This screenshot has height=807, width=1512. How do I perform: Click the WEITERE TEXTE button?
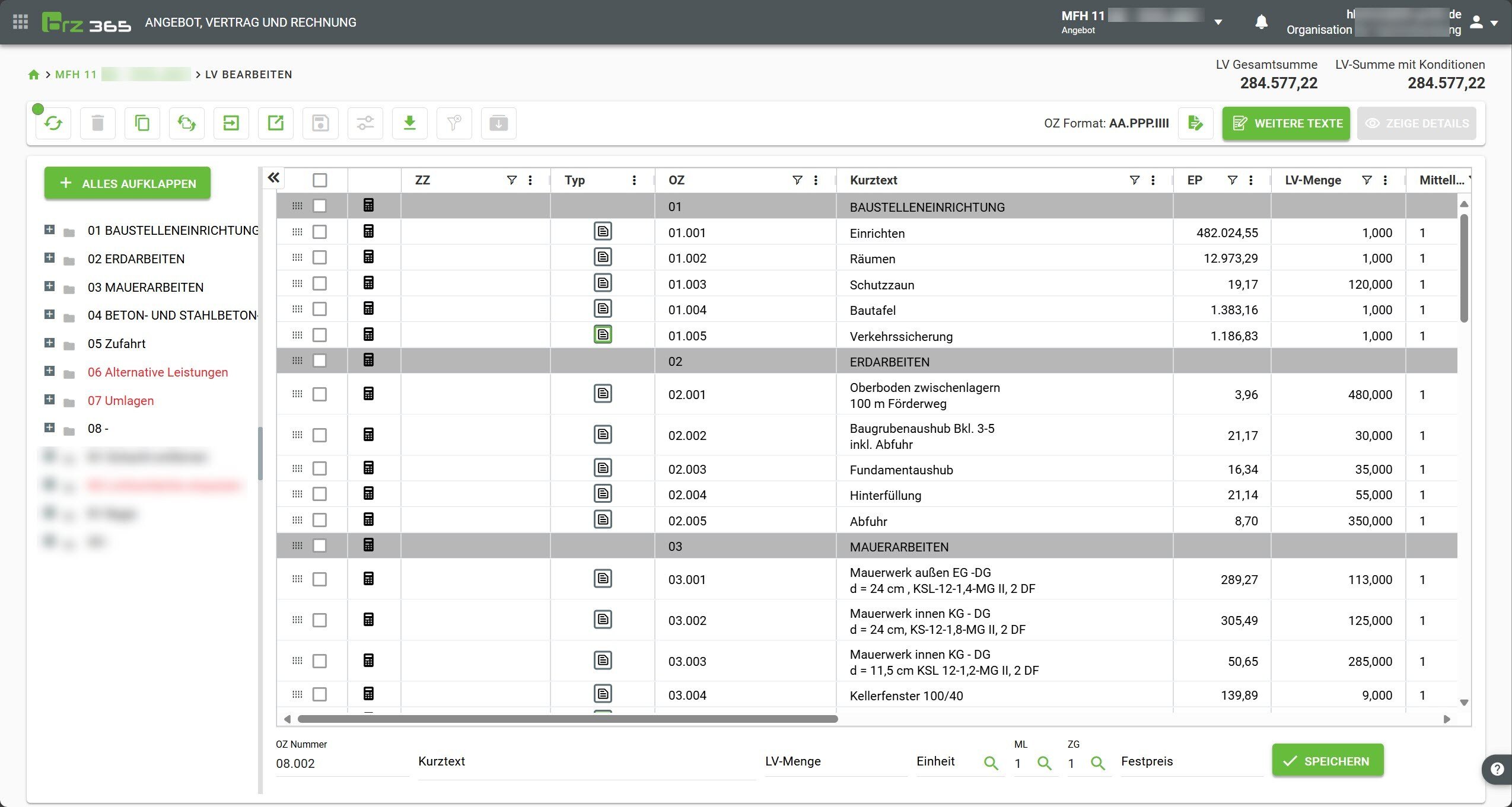(x=1285, y=123)
